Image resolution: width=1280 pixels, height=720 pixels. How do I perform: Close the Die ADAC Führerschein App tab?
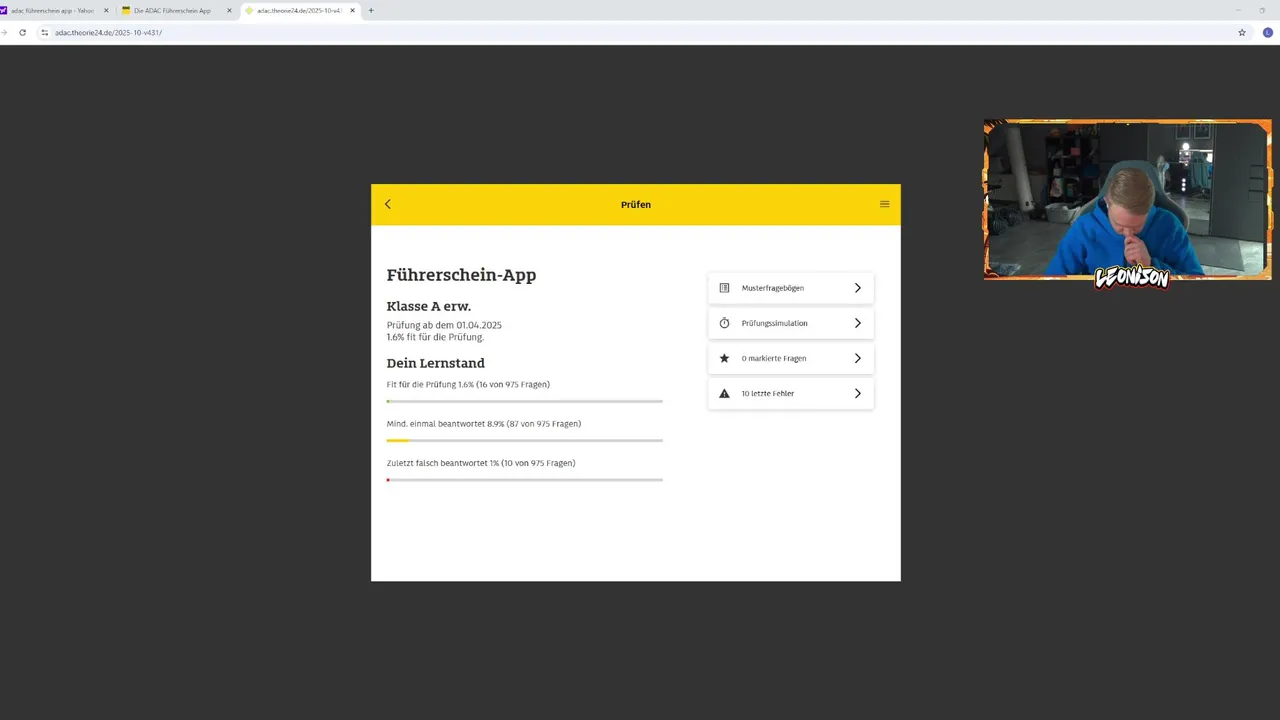pyautogui.click(x=229, y=10)
